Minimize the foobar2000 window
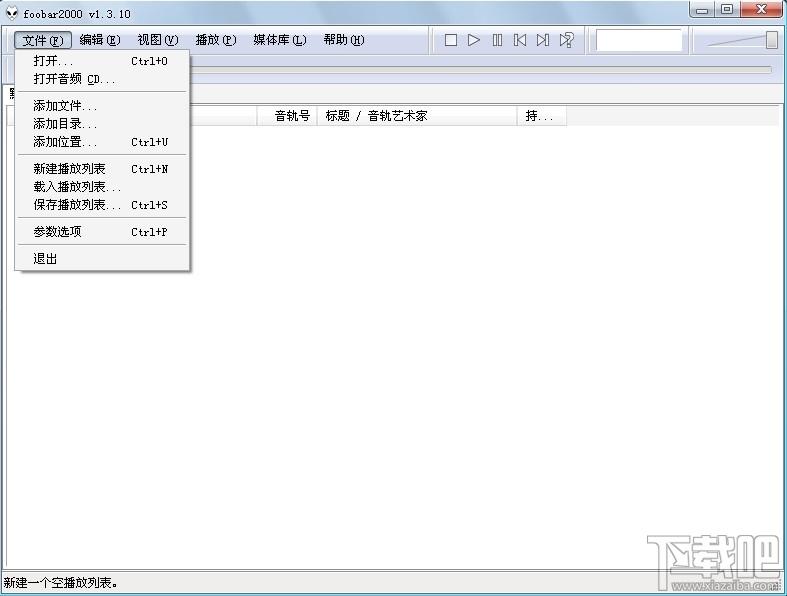 tap(702, 10)
